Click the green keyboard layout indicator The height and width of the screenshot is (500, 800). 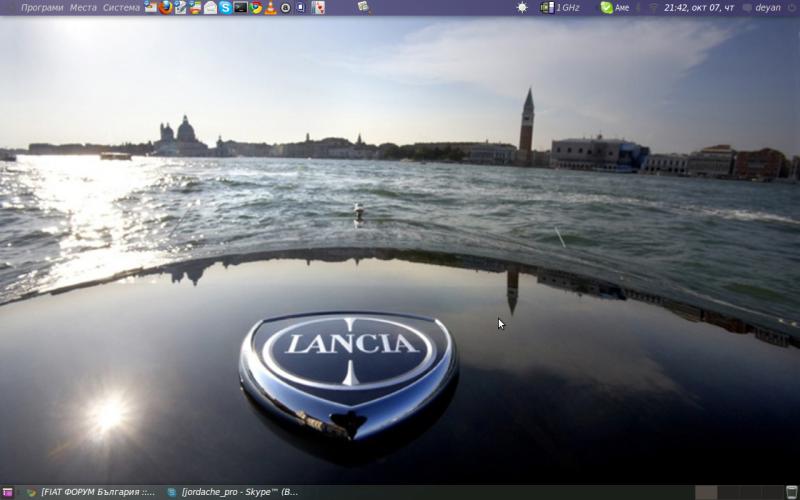tap(606, 7)
